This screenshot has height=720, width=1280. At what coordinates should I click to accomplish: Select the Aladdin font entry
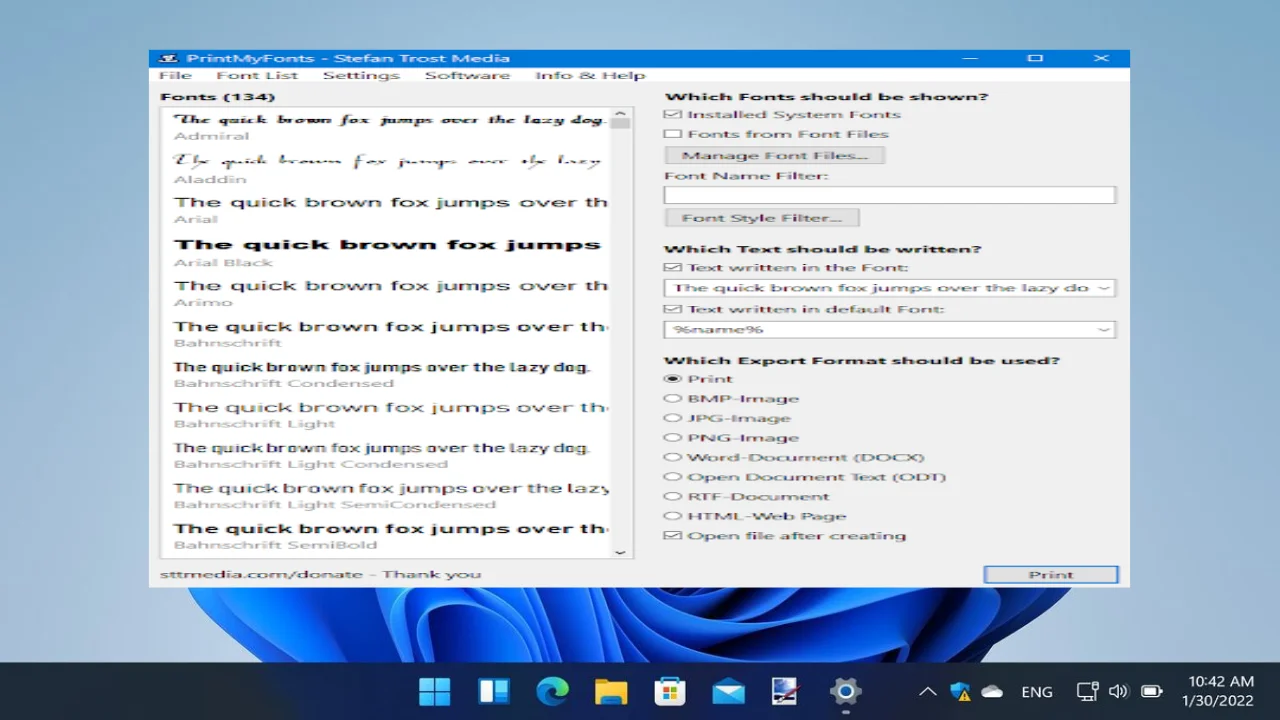tap(384, 169)
